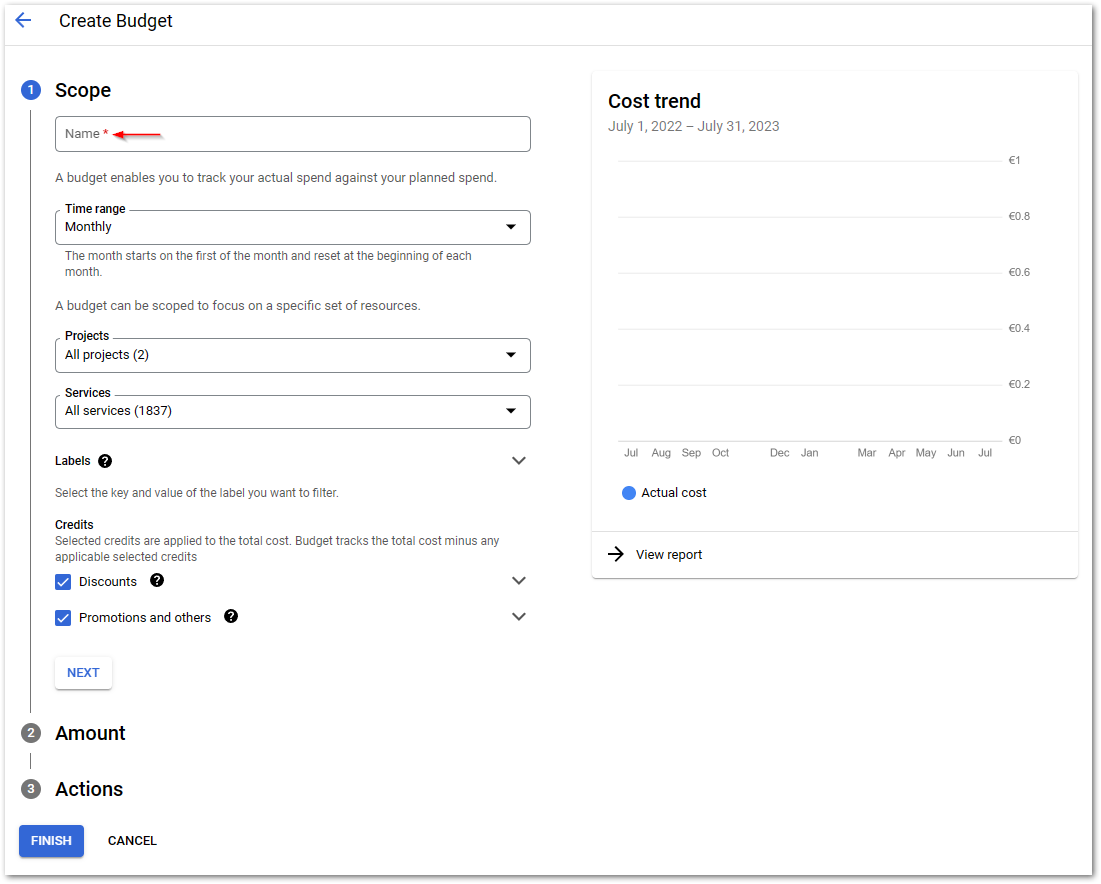
Task: Expand the Discounts credit details
Action: 519,580
